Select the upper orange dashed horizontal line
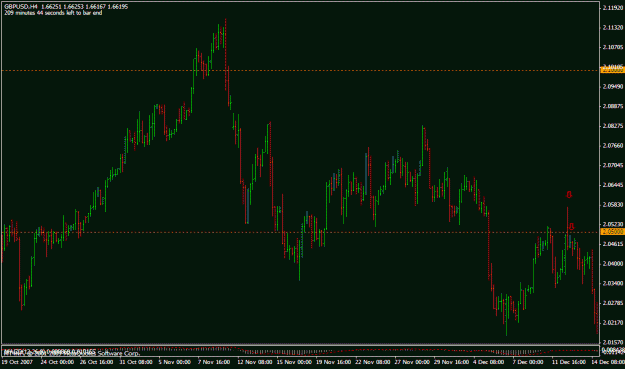The height and width of the screenshot is (369, 625). click(300, 71)
